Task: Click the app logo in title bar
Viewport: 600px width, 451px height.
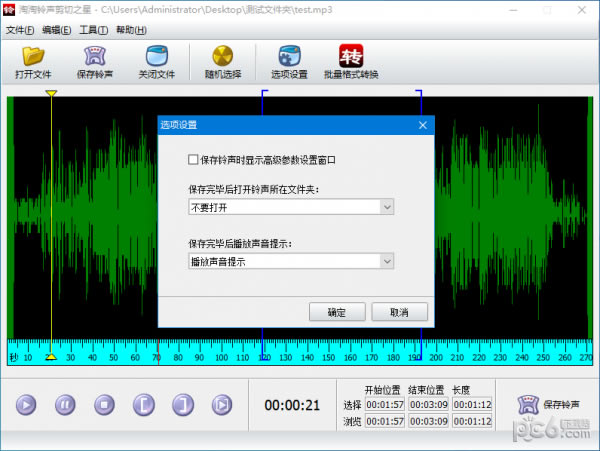Action: 8,10
